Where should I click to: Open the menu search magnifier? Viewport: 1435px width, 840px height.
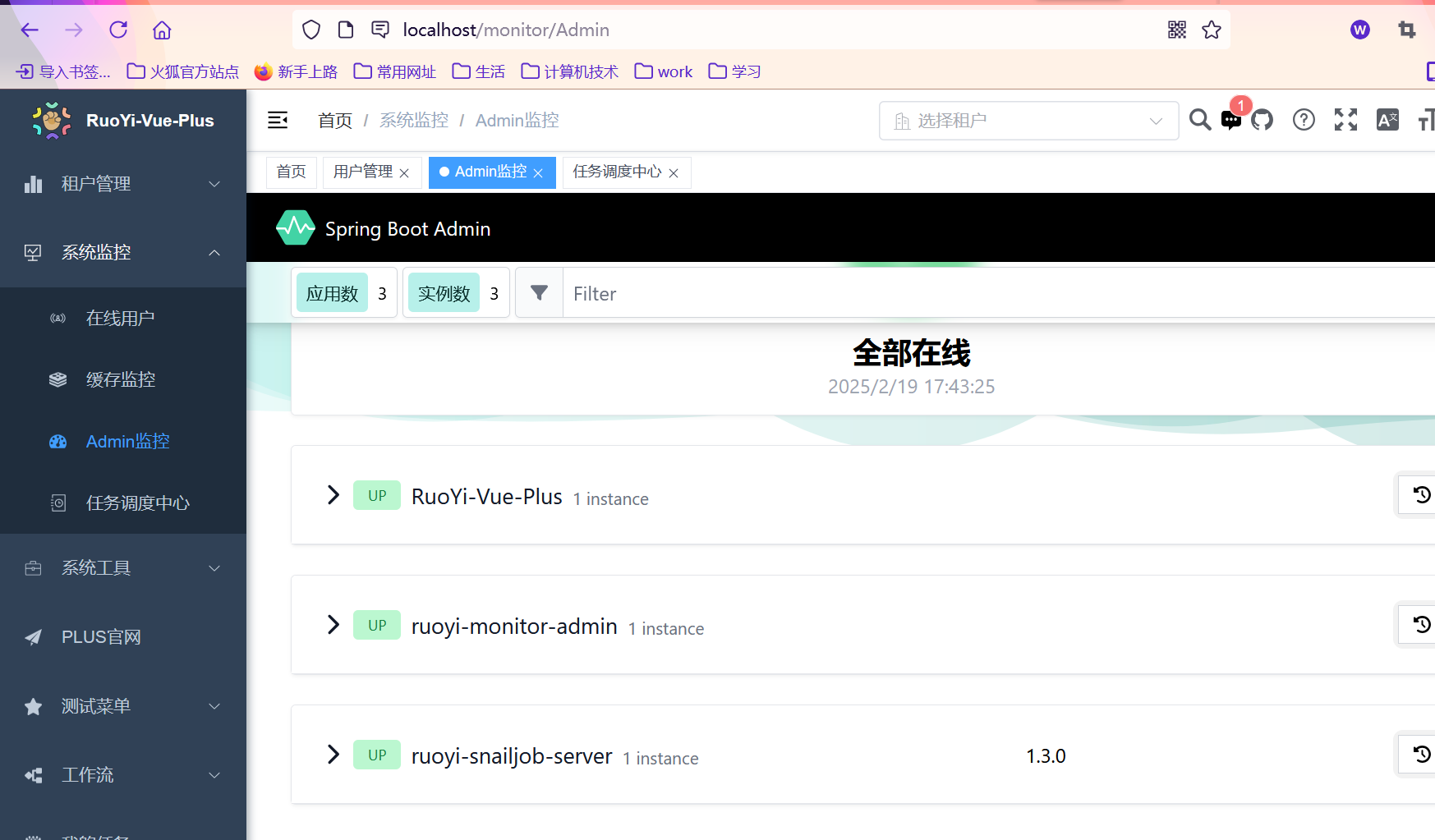click(x=1200, y=120)
